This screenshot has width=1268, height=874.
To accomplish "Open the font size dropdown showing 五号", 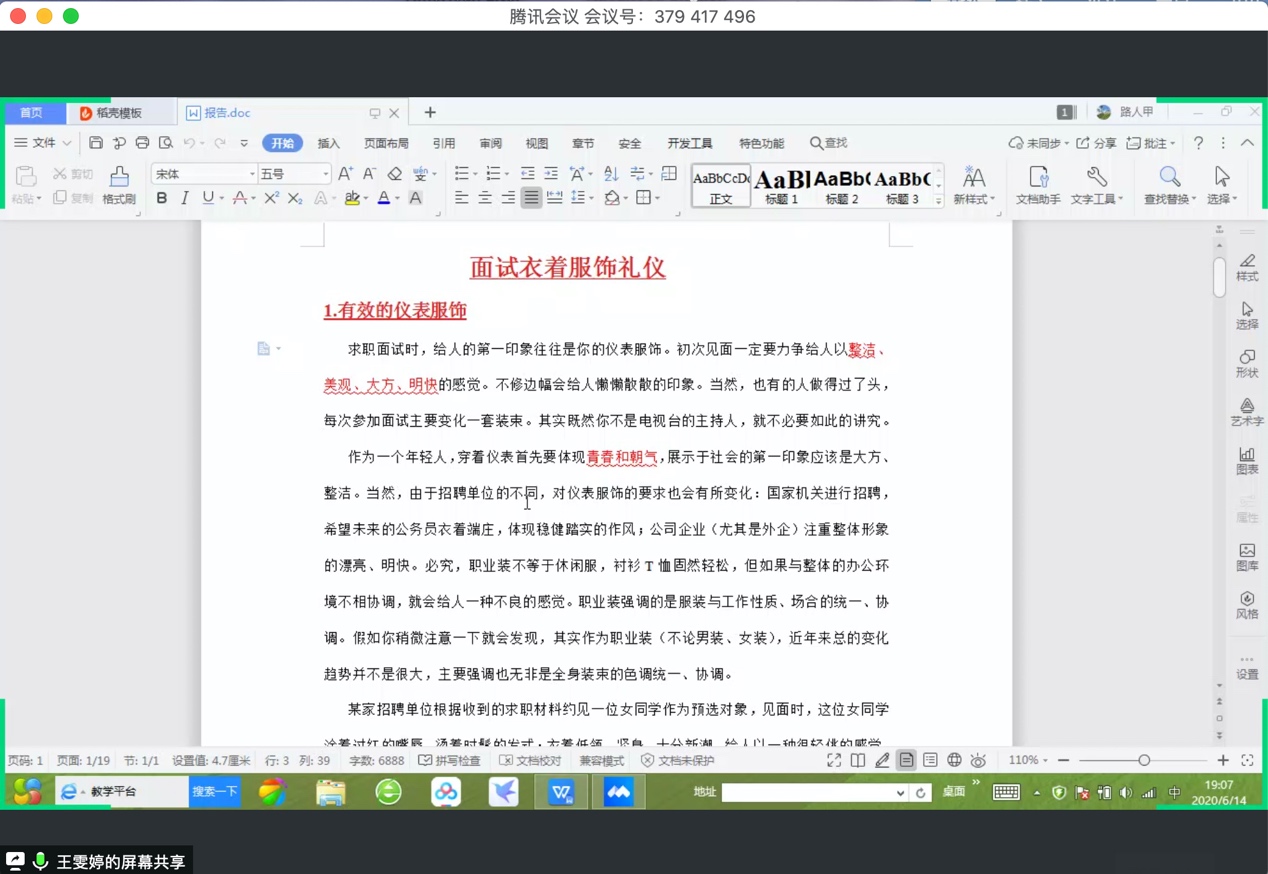I will (294, 174).
